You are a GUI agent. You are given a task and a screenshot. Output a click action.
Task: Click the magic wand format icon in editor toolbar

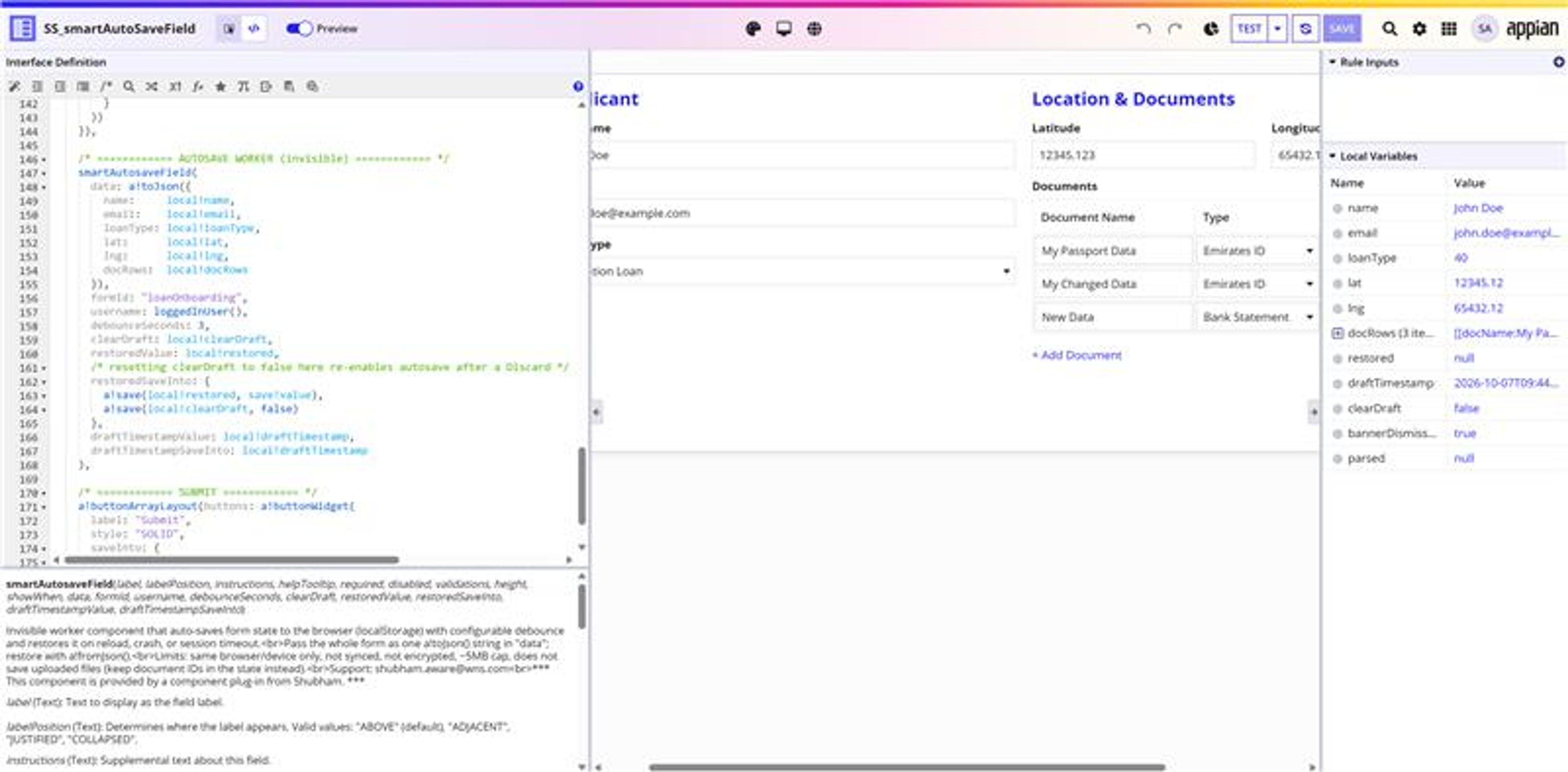(15, 87)
